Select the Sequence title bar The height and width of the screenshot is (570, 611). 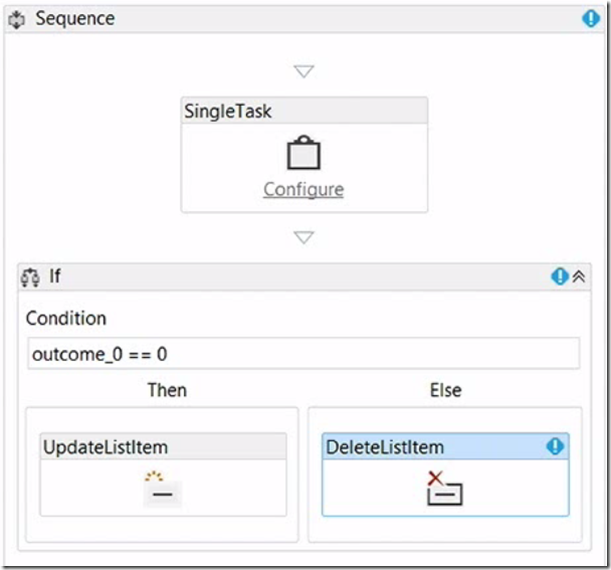(304, 19)
